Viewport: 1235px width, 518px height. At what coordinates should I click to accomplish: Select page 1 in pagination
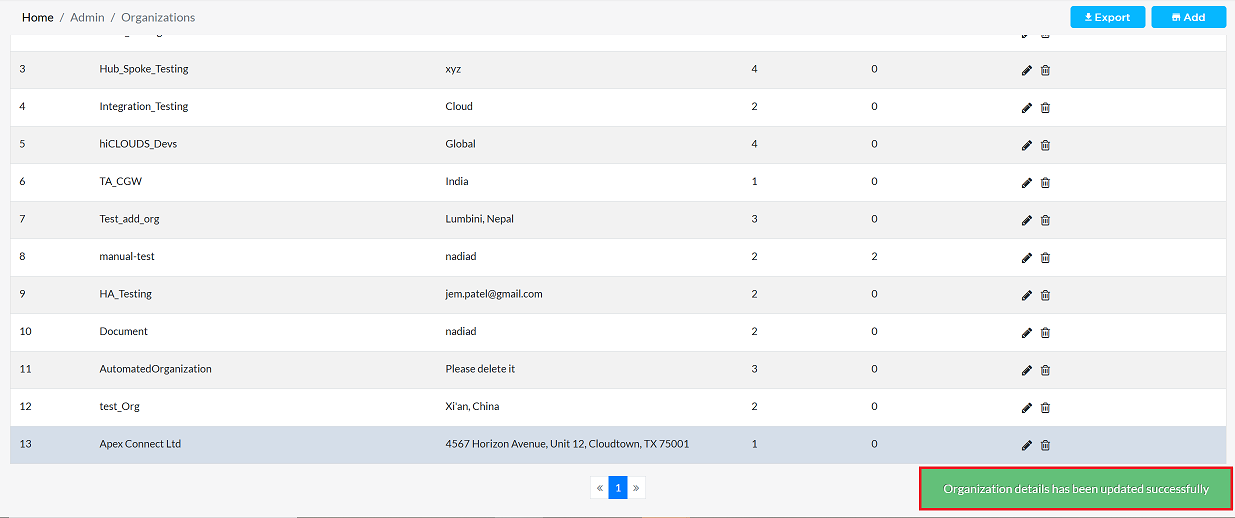point(618,488)
